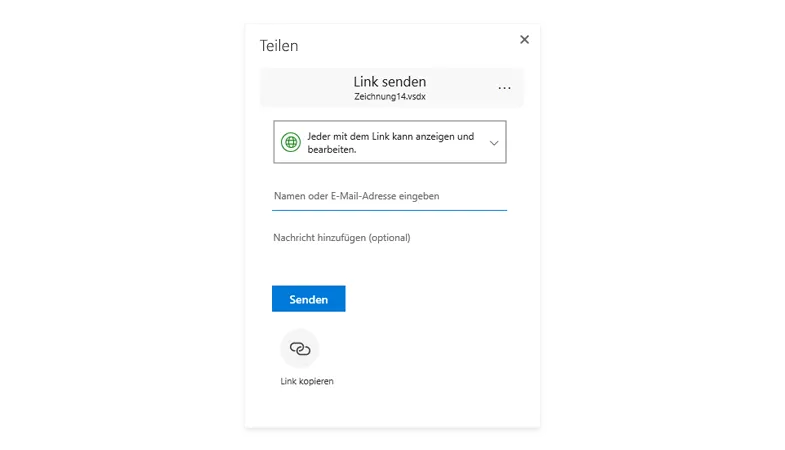Click the 'Nachricht hinzufügen (optional)' message box

click(342, 238)
